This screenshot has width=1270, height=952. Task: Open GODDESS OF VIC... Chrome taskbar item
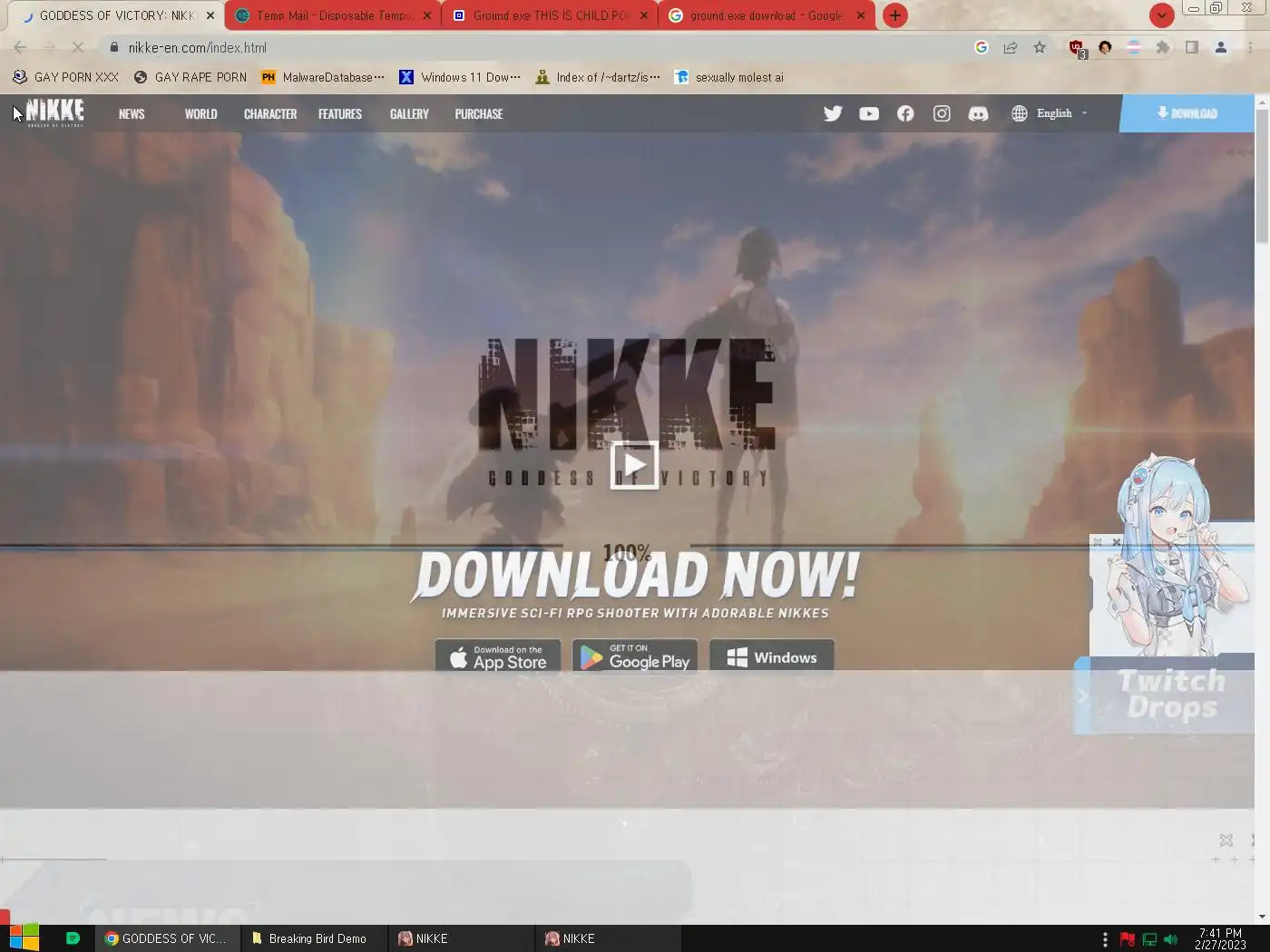168,938
